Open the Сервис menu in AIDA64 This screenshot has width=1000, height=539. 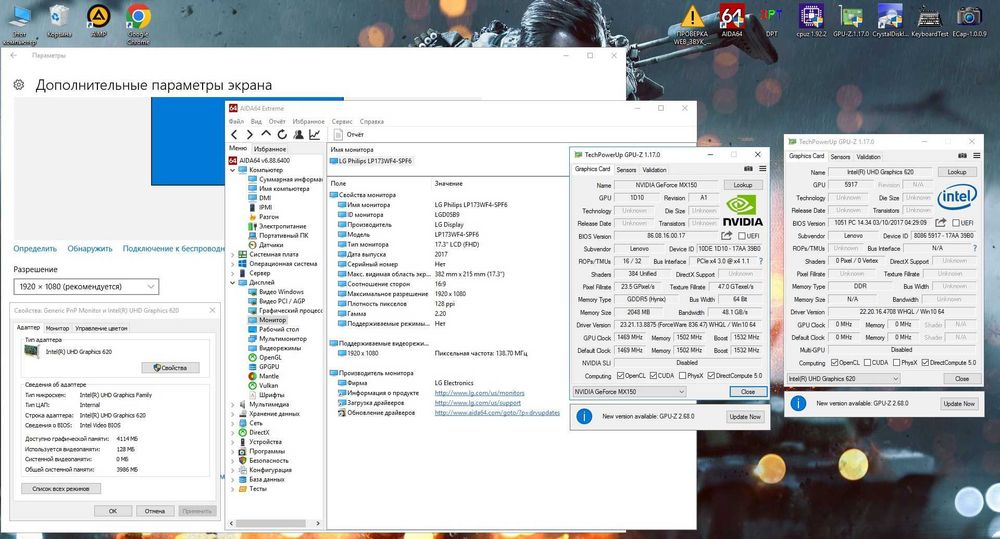click(342, 121)
